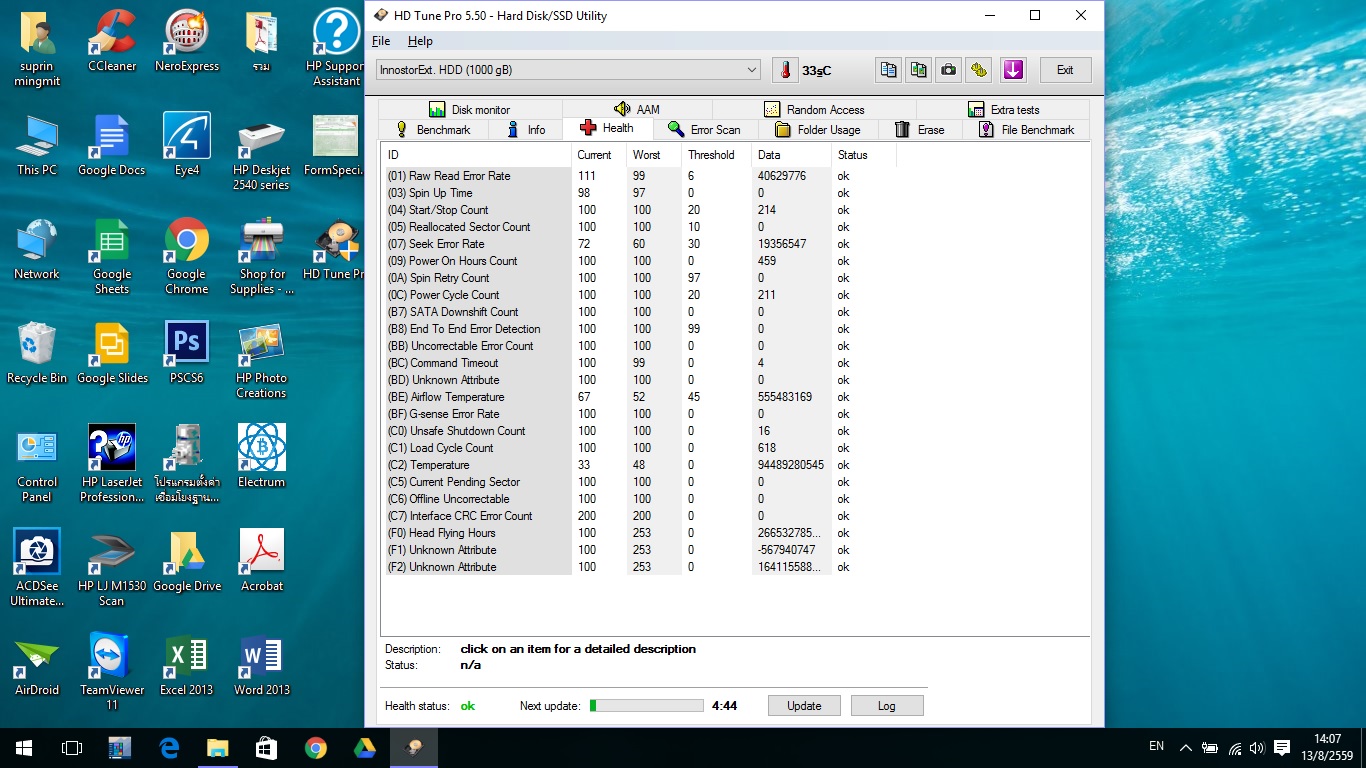Open Microsoft Edge from the taskbar
The width and height of the screenshot is (1366, 768).
click(169, 747)
